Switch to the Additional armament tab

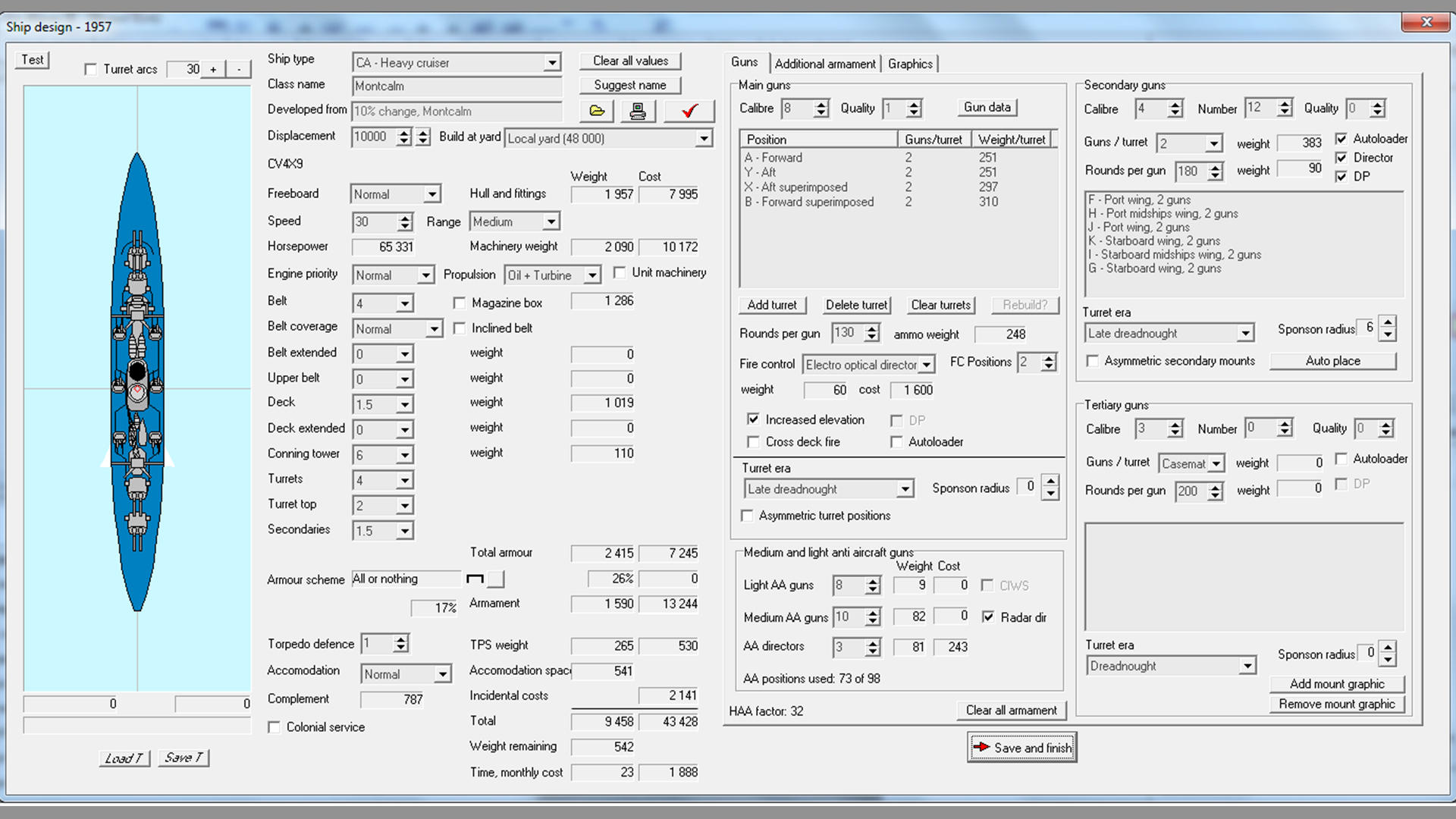click(x=824, y=64)
